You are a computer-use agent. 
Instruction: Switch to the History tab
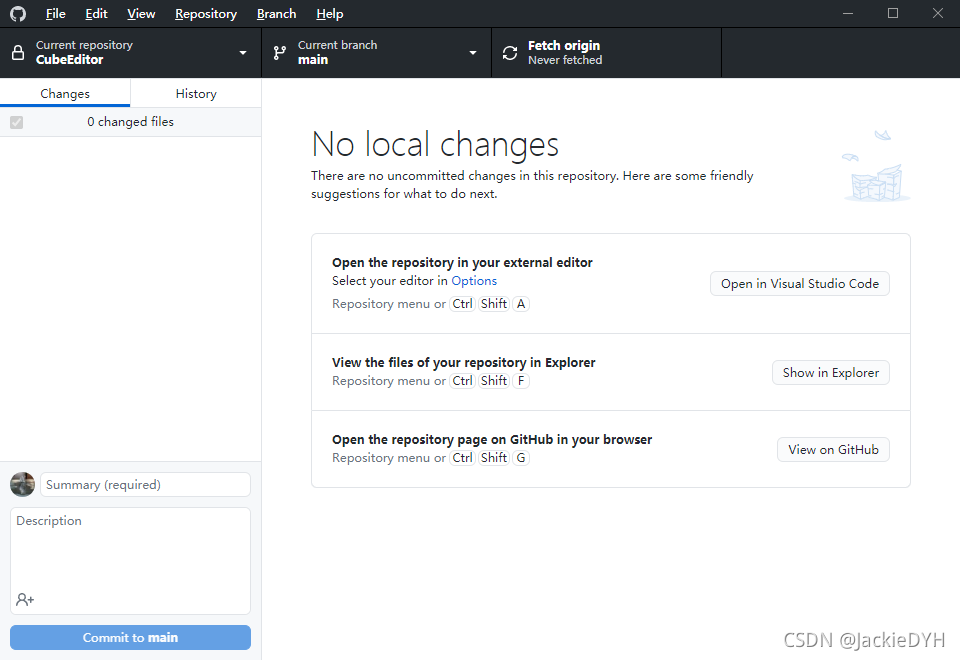(x=196, y=93)
